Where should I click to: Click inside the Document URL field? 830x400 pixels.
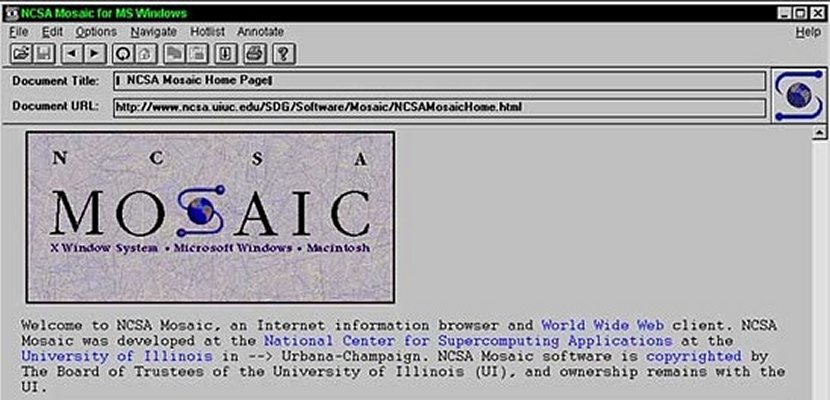pos(440,106)
